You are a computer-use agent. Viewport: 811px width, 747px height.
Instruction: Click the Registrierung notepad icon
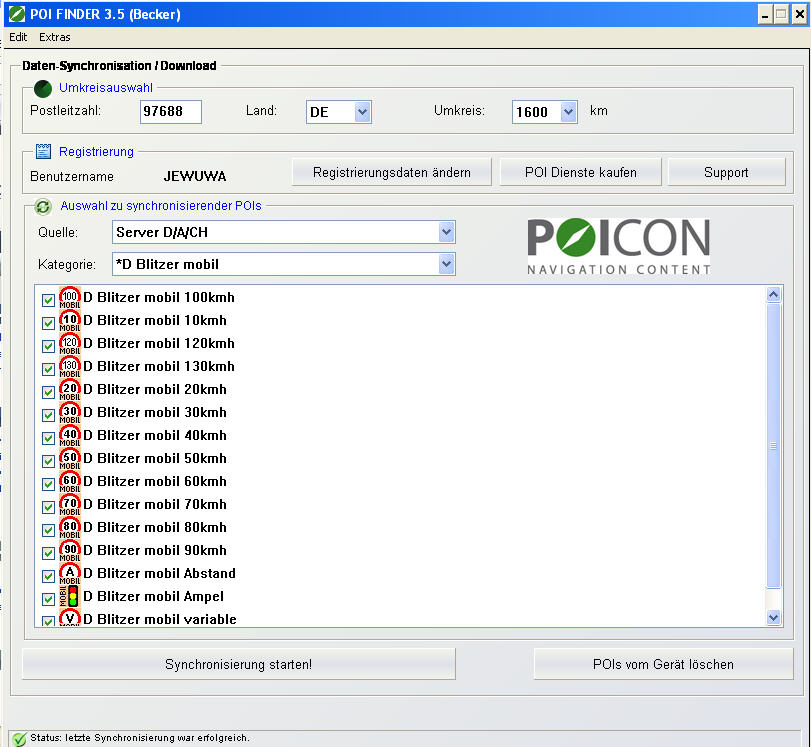pyautogui.click(x=43, y=152)
